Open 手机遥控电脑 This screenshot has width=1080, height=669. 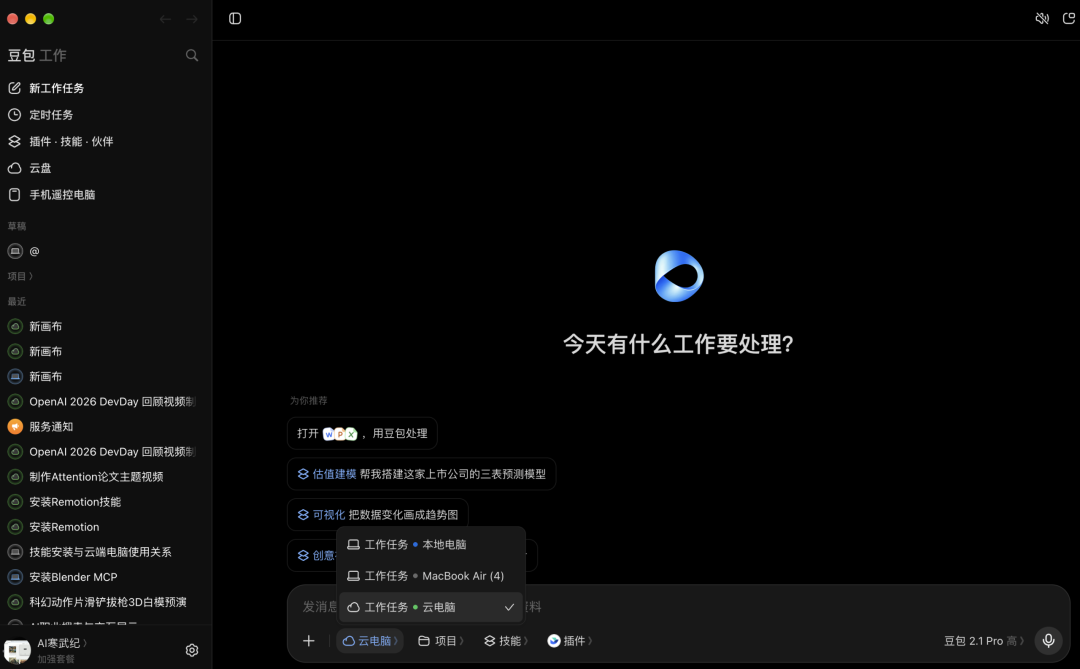[x=105, y=195]
